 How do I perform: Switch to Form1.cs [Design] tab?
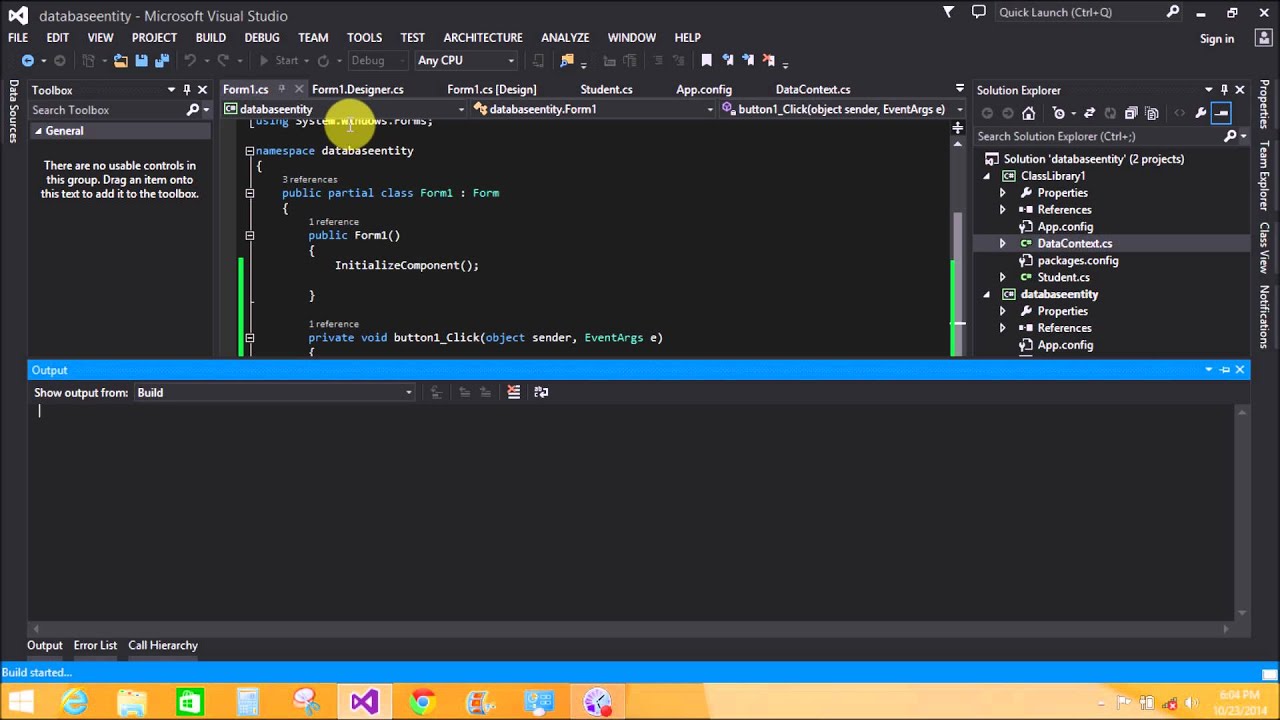(x=492, y=90)
